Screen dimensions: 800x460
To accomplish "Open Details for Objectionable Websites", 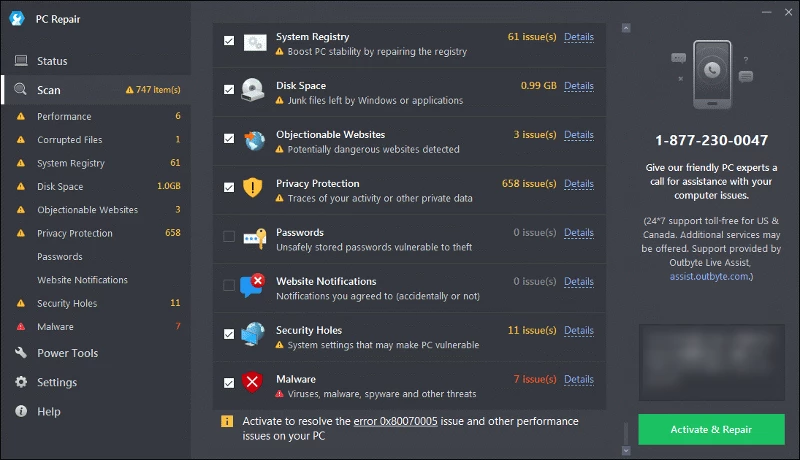I will tap(579, 135).
